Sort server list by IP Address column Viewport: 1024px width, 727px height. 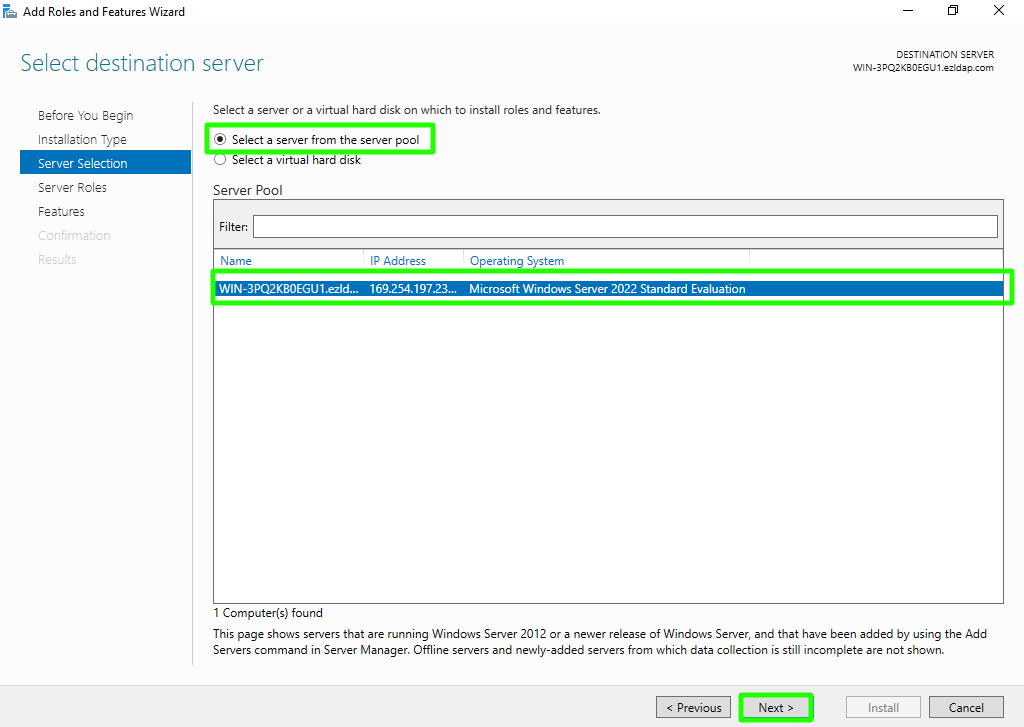click(398, 261)
